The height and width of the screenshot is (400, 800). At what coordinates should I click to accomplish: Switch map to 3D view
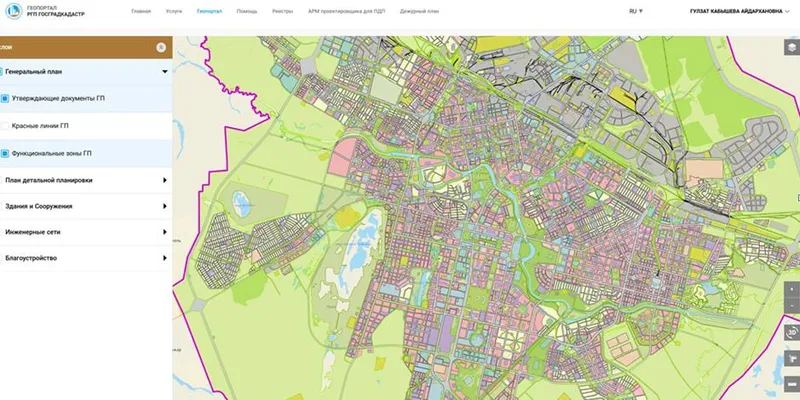click(791, 333)
